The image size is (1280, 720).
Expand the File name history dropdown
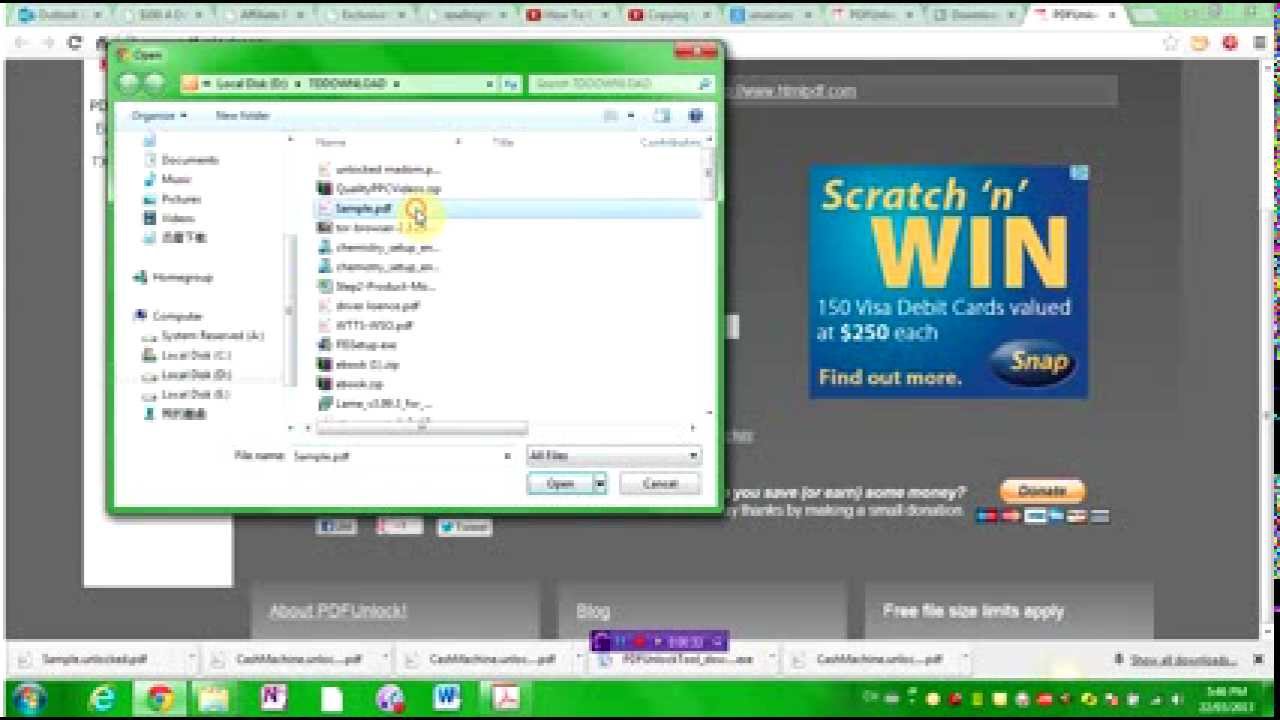(508, 456)
